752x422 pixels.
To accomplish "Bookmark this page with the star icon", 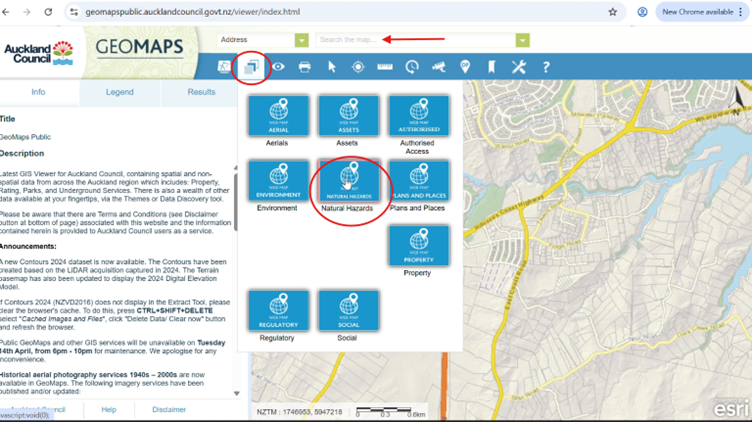I will tap(612, 12).
